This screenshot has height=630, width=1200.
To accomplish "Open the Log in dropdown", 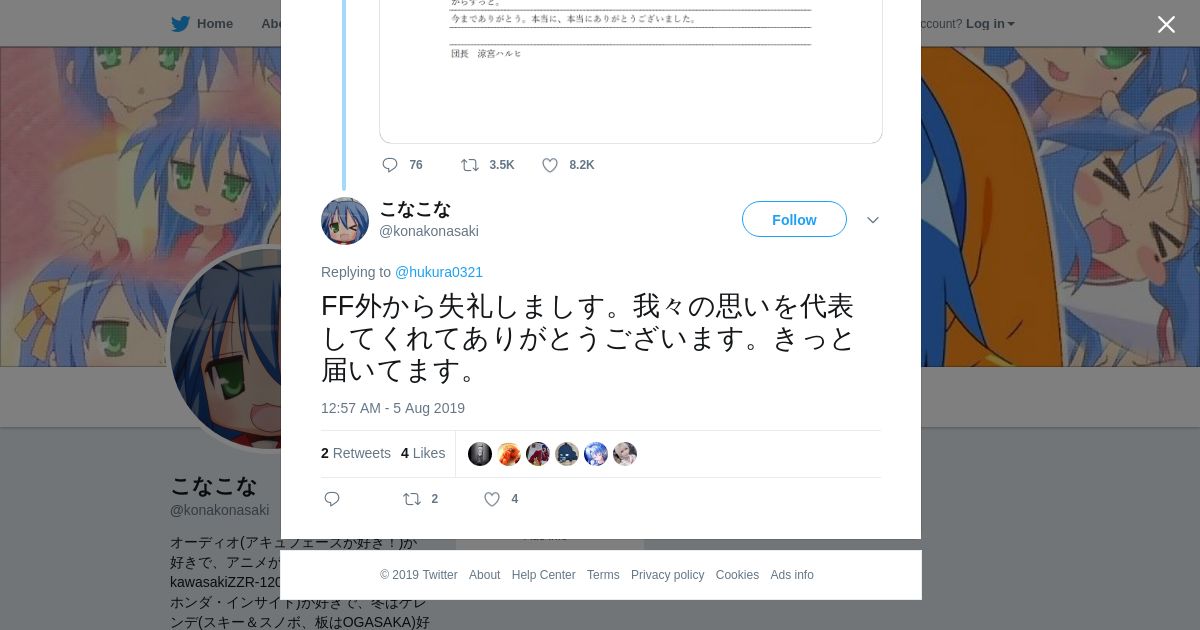I will point(990,24).
